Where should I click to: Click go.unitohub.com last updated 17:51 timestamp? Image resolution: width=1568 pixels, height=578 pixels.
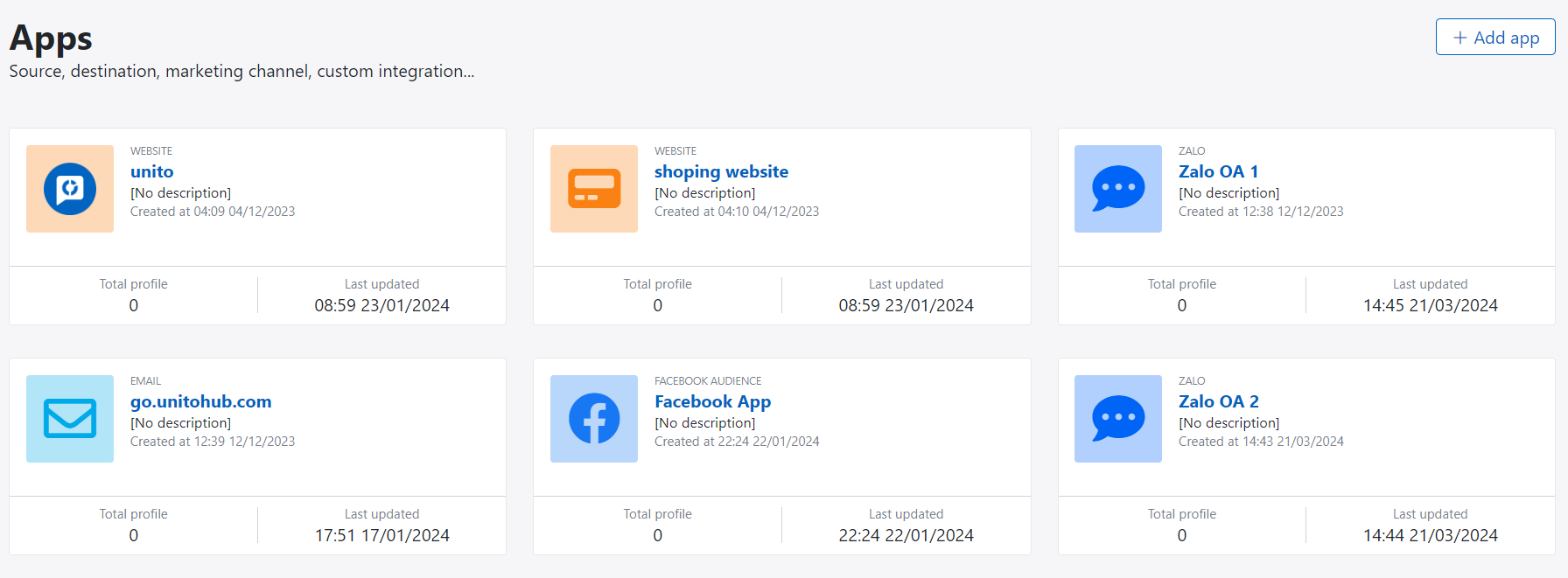point(381,535)
